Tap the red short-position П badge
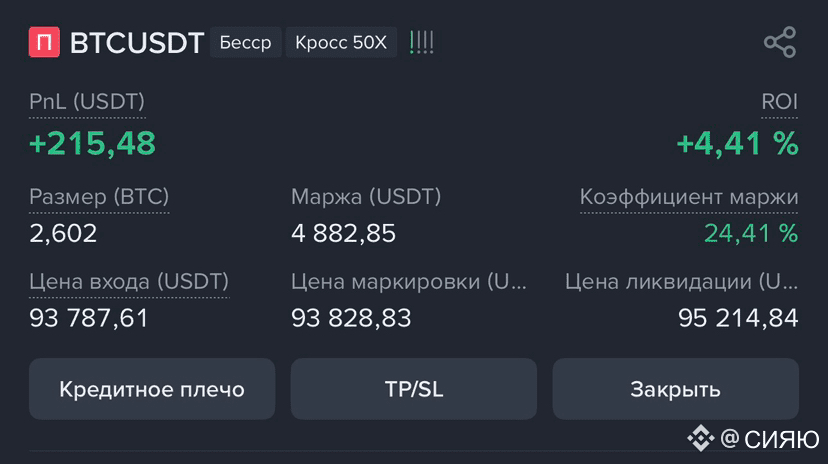The width and height of the screenshot is (828, 464). click(x=44, y=42)
